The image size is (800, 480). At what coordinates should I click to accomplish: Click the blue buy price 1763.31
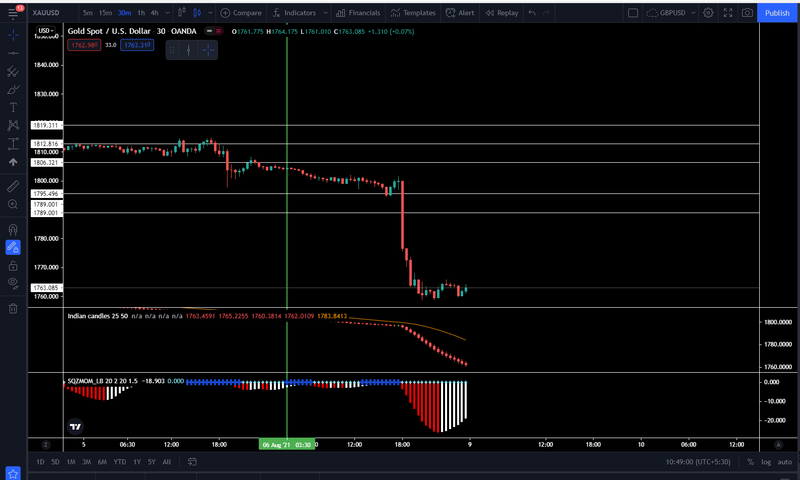coord(137,45)
